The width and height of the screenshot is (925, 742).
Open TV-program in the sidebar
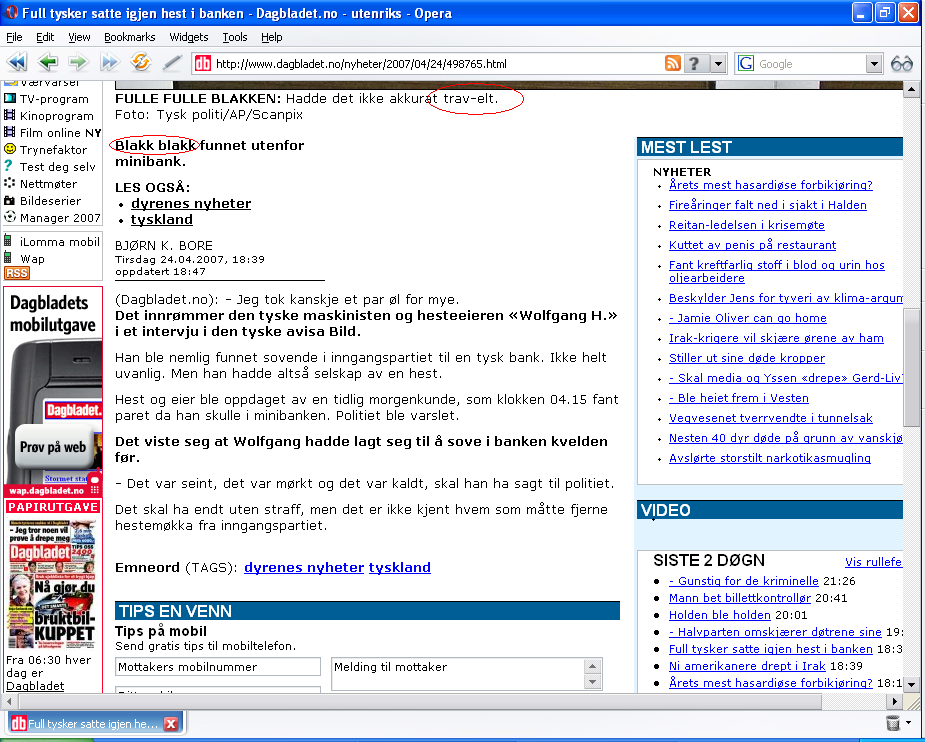pos(54,99)
